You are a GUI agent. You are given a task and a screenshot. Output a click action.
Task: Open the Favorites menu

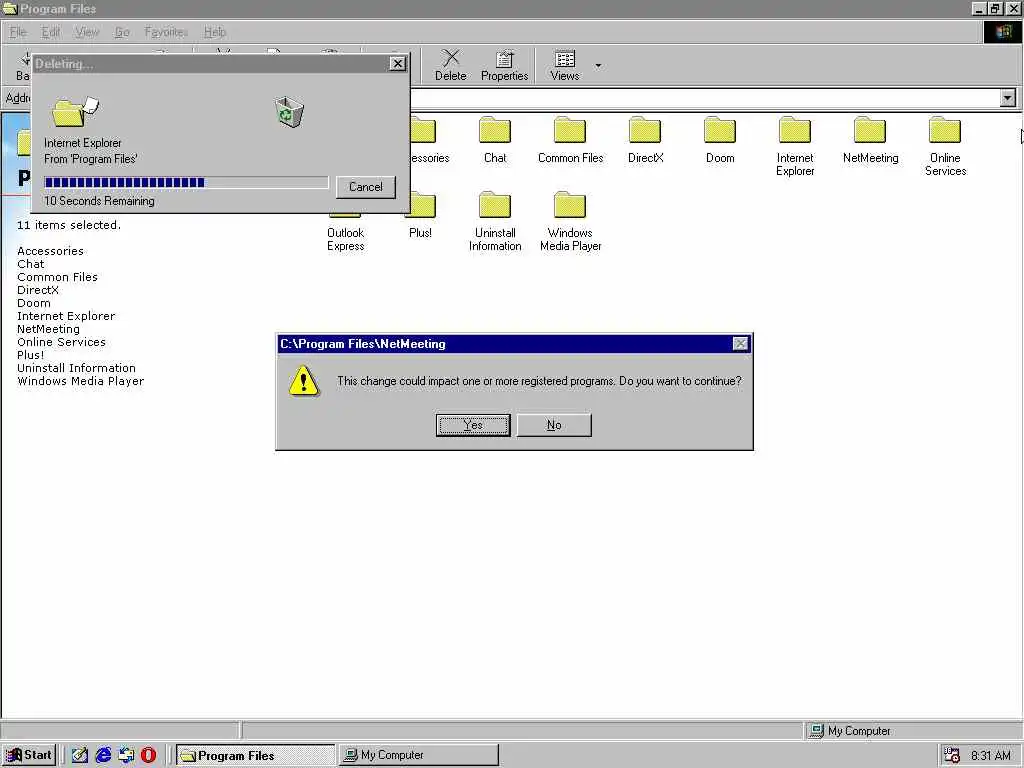[166, 32]
